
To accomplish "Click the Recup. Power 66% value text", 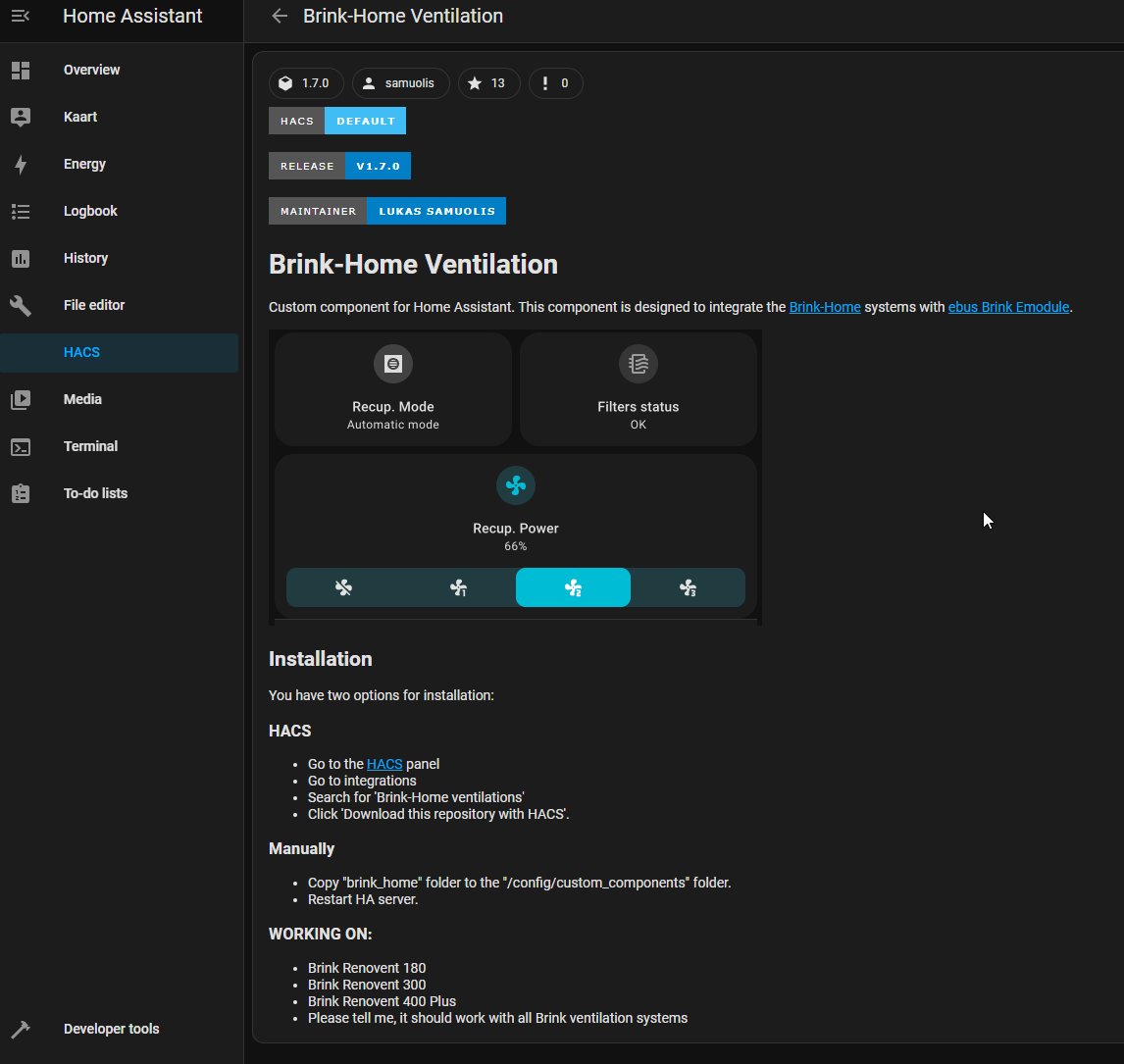I will [515, 546].
